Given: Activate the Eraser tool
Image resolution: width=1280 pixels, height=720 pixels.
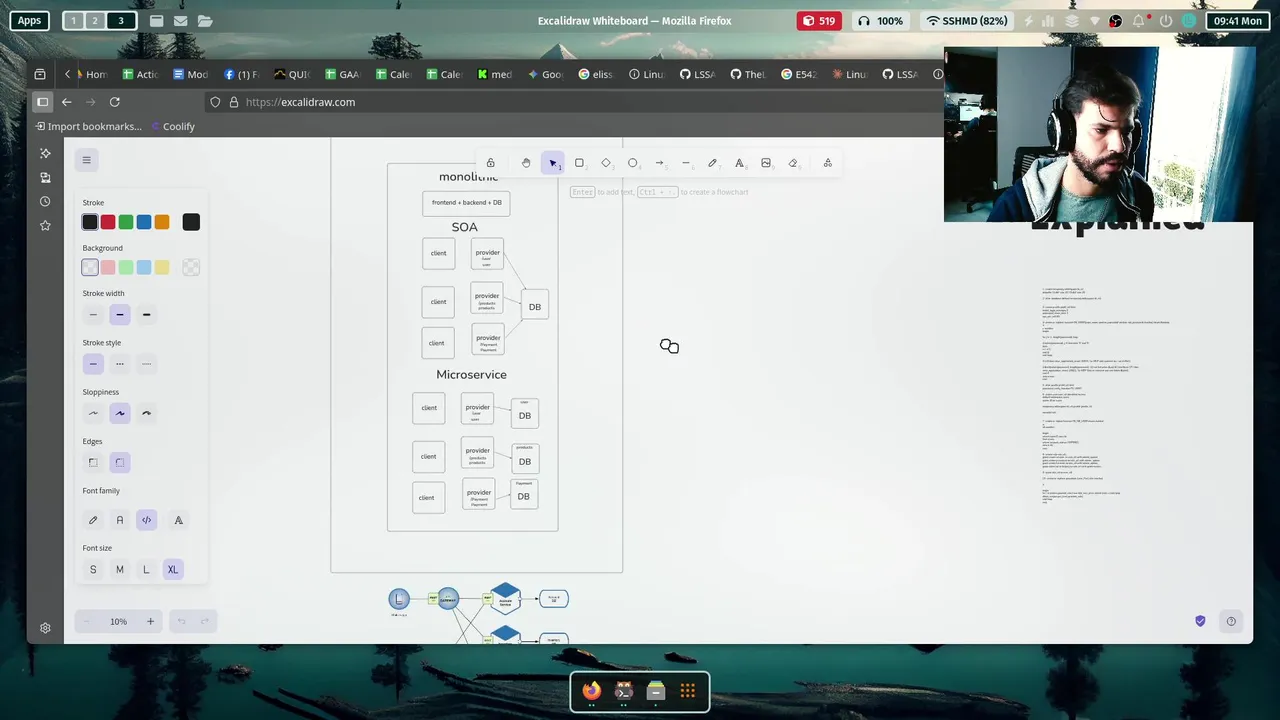Looking at the screenshot, I should (x=793, y=163).
